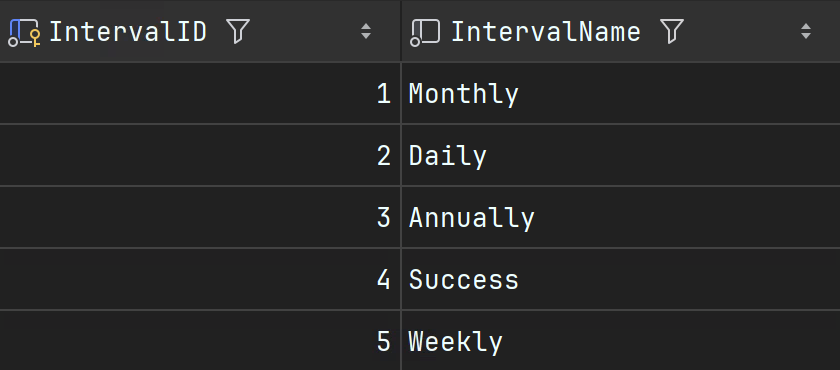Click the IntervalID cell with value 3
The image size is (840, 370).
[x=200, y=217]
